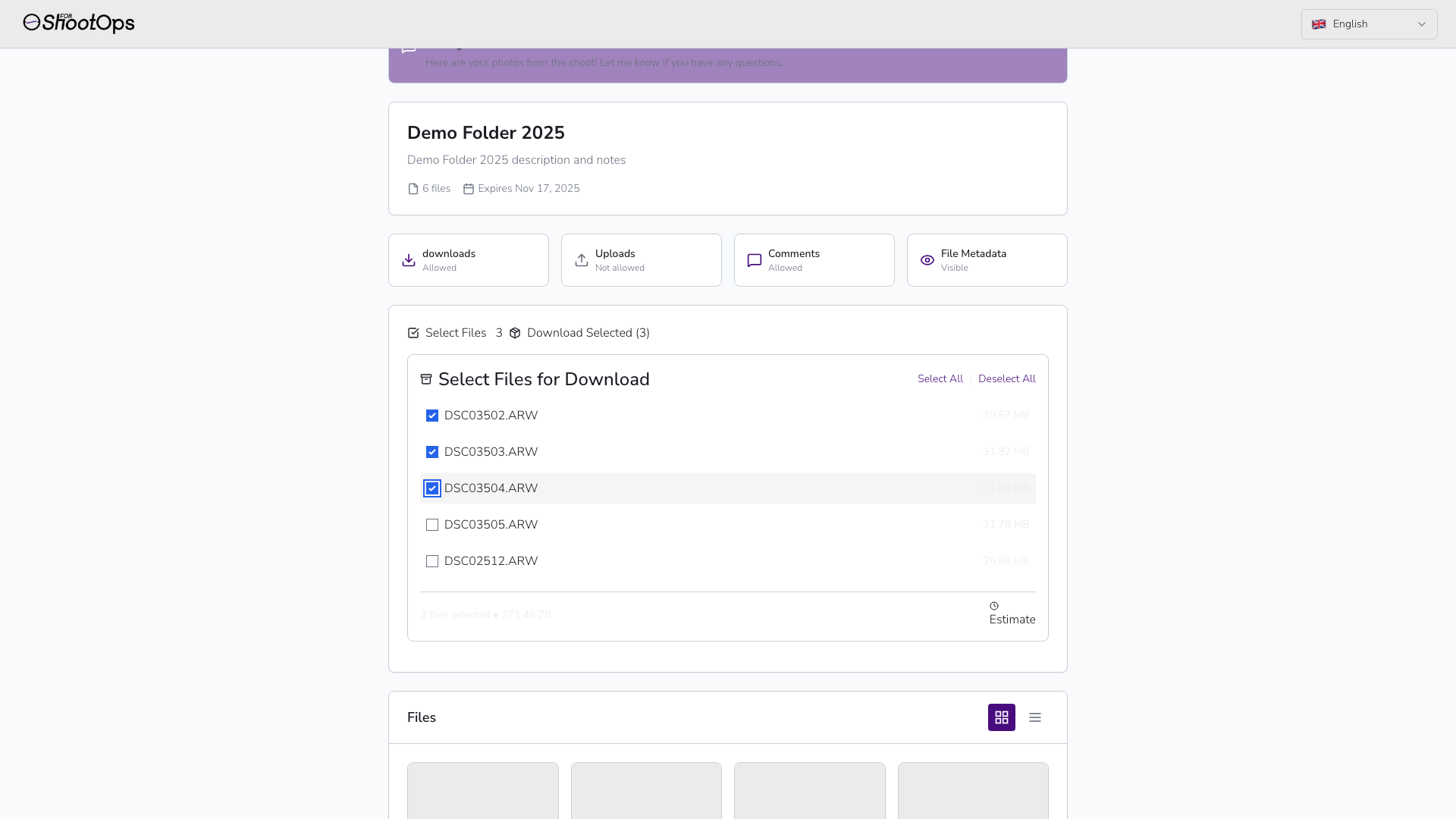Open the first file thumbnail

click(x=482, y=790)
